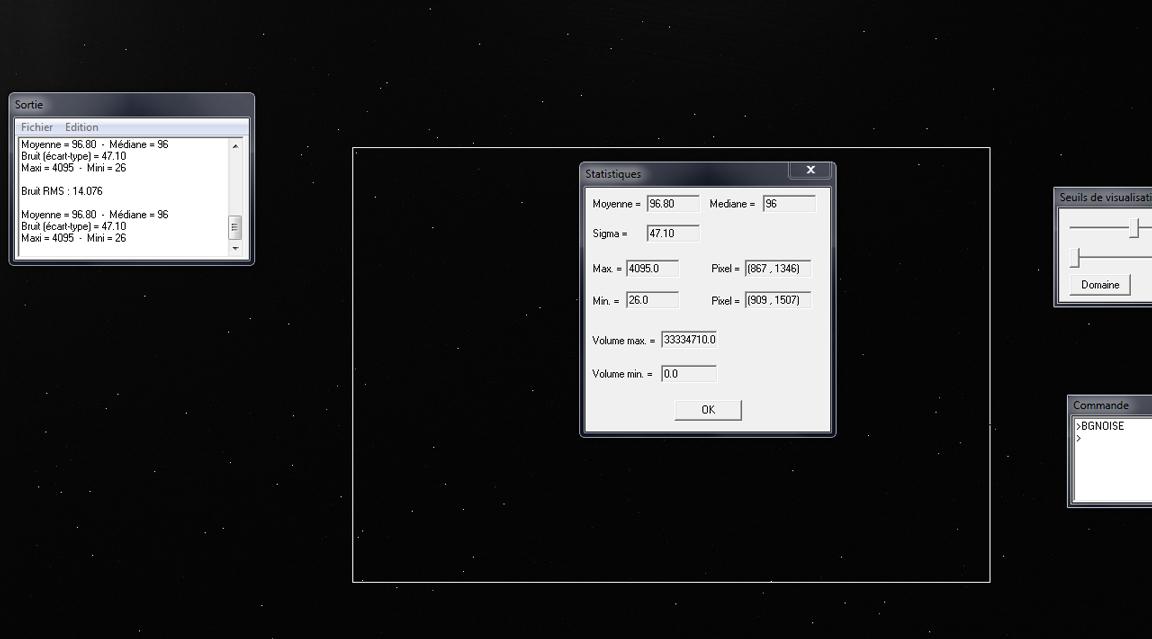1152x639 pixels.
Task: Click the Min. value field 26.0
Action: point(652,300)
